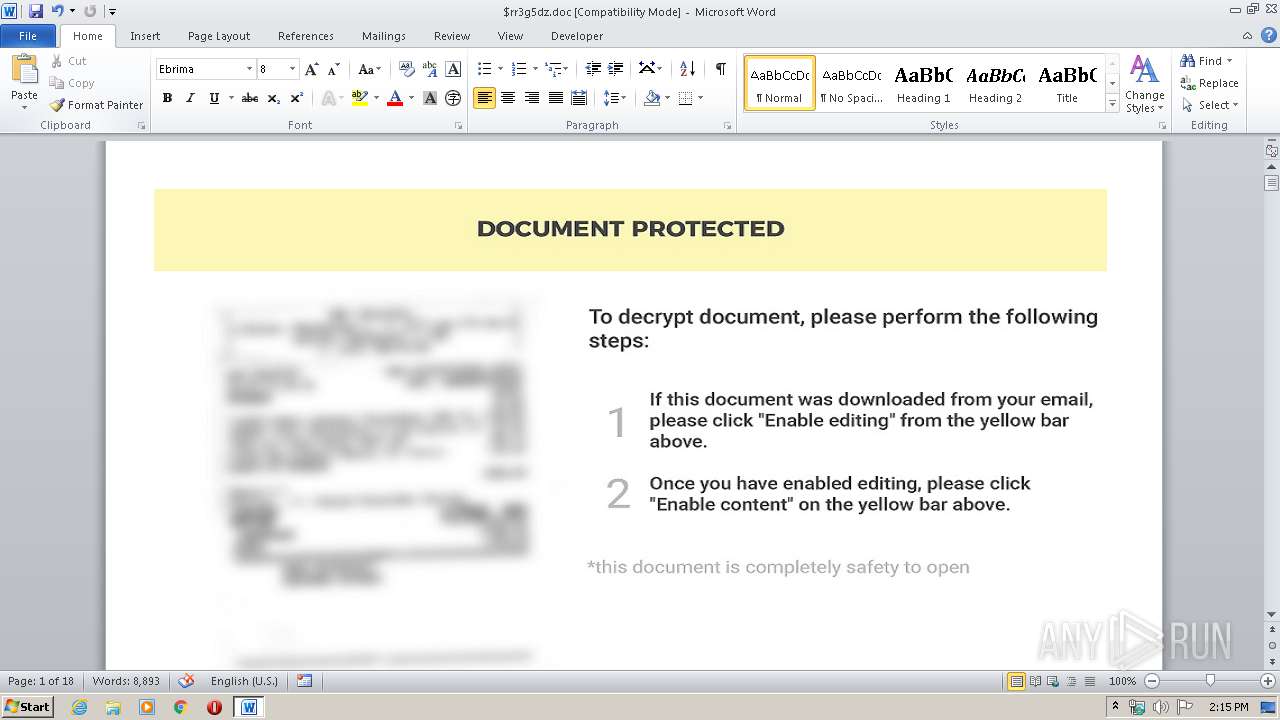Click the Find binoculars icon
This screenshot has height=720, width=1280.
(1188, 61)
